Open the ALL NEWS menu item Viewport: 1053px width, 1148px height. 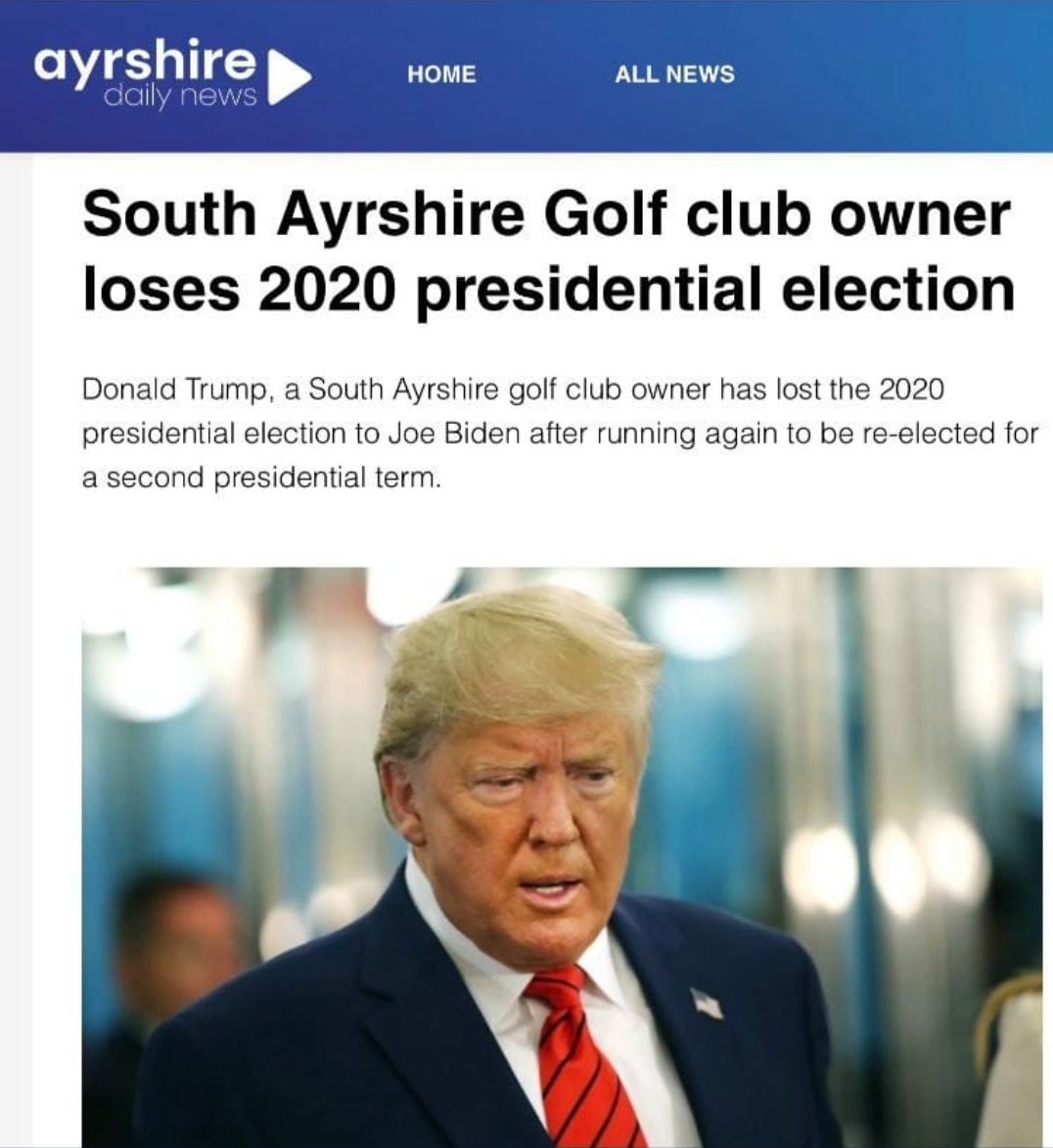tap(674, 74)
